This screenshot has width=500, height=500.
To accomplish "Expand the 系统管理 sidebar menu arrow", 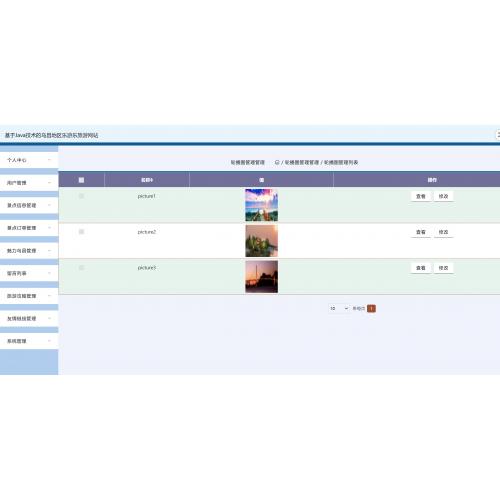I will (49, 341).
